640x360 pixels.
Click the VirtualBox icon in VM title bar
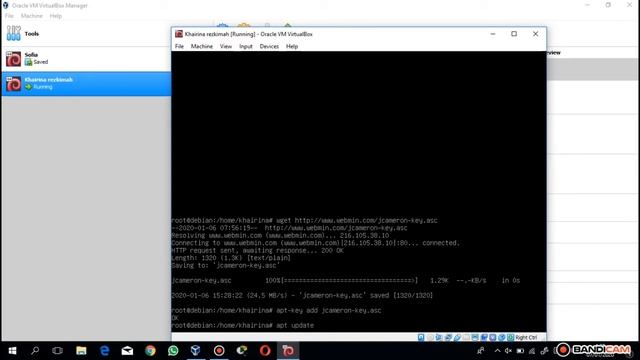(x=179, y=34)
